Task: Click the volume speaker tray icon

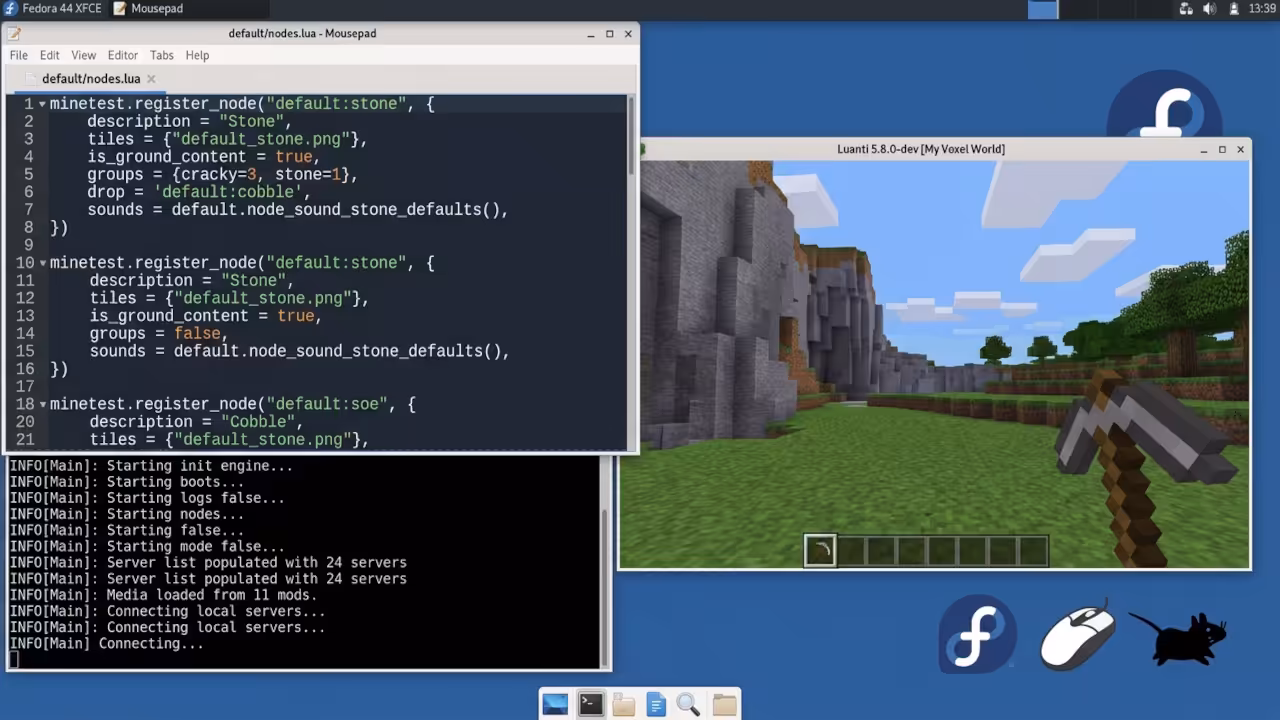Action: pos(1209,9)
